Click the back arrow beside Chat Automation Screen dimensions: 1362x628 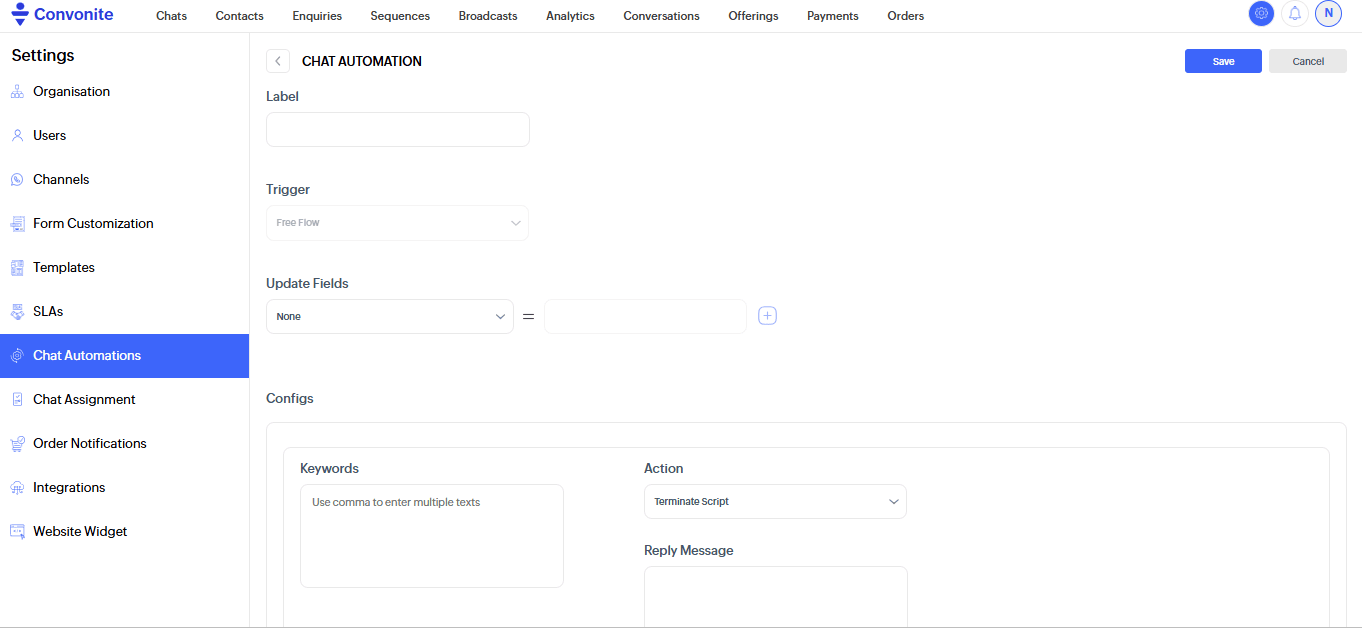(278, 61)
